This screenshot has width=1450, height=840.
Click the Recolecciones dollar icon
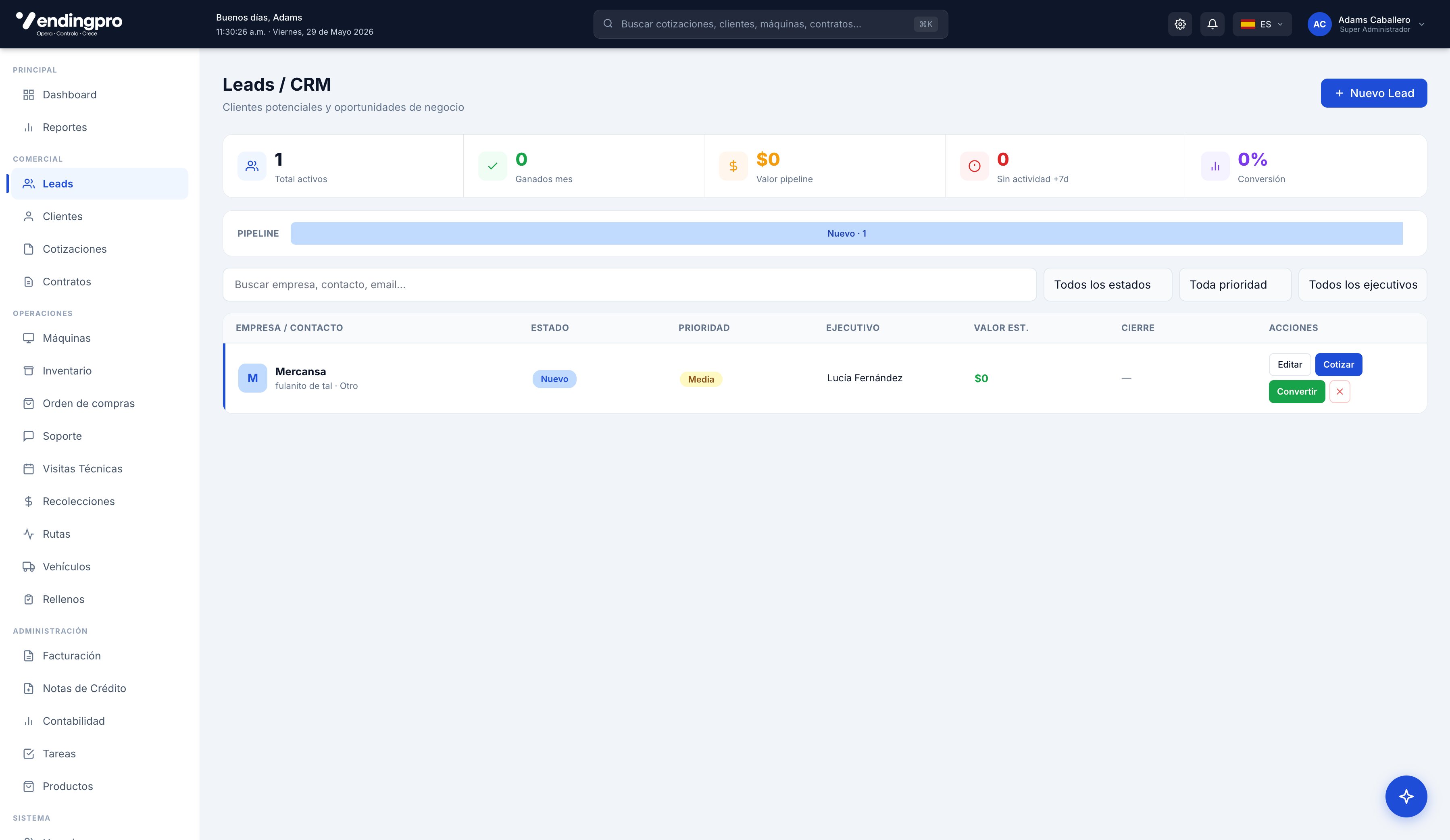(x=28, y=501)
